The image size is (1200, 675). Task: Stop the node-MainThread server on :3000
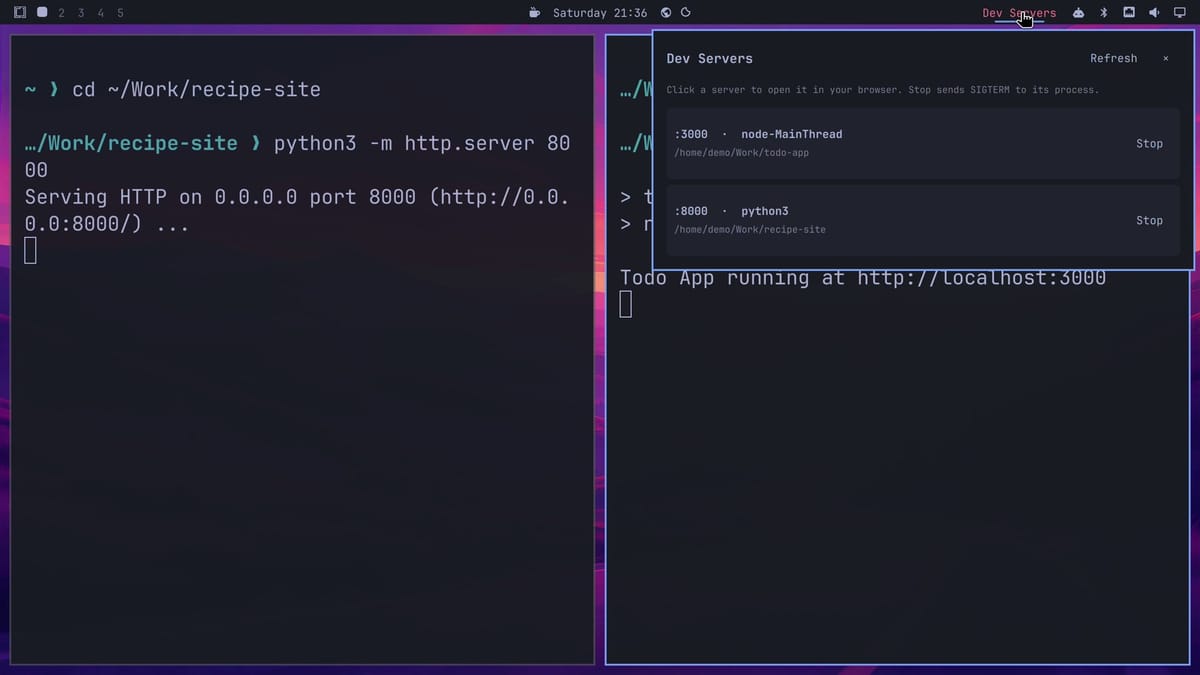tap(1149, 143)
